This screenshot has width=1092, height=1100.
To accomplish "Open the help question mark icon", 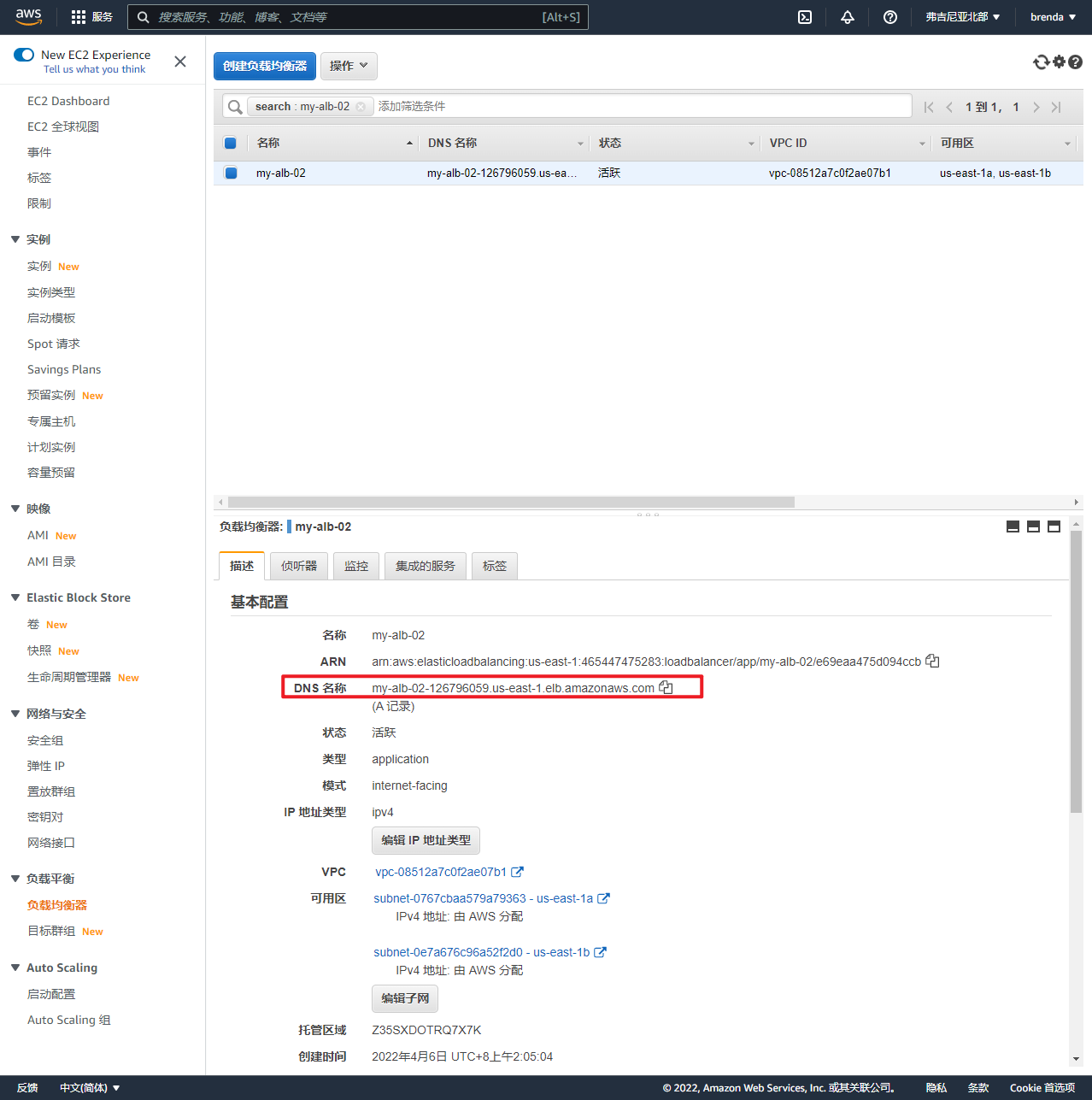I will tap(890, 17).
